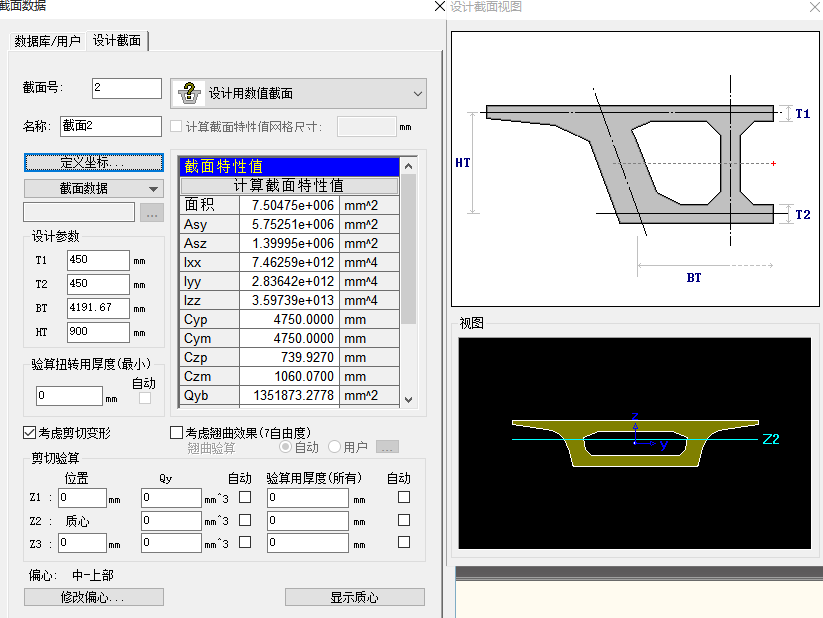Check the Z1 Qy 自动 checkbox
This screenshot has width=823, height=618.
[245, 496]
